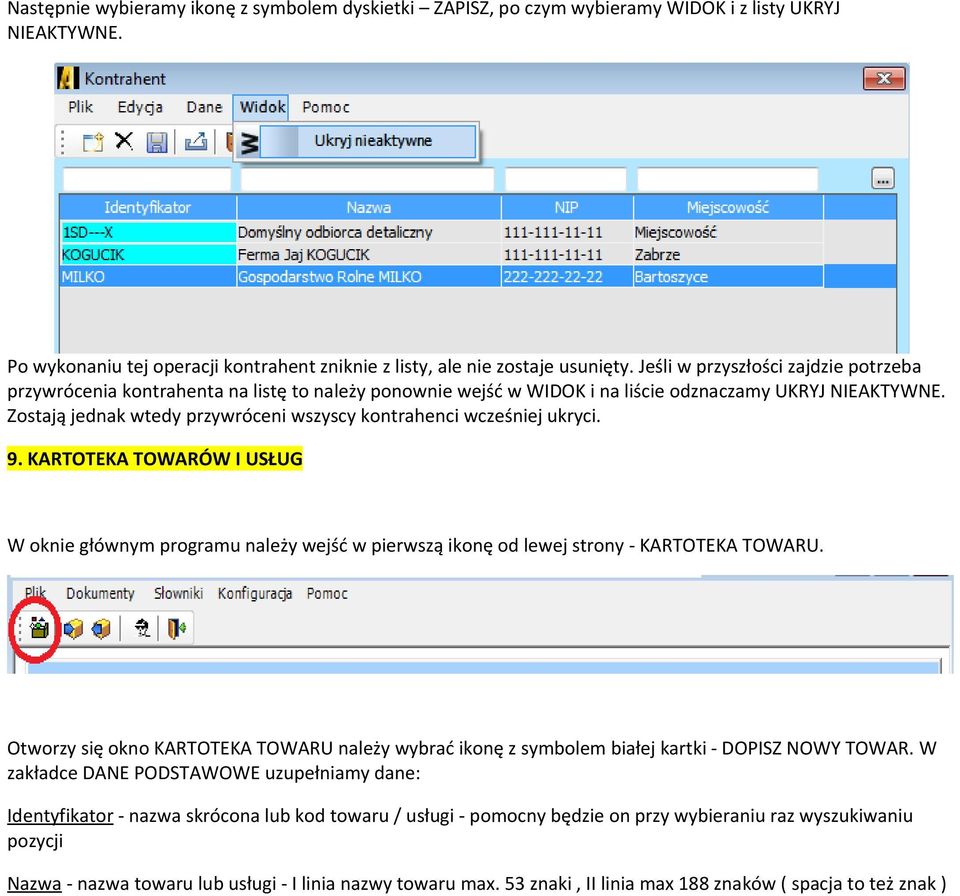Open Plik menu in Kontrahent window

point(80,107)
